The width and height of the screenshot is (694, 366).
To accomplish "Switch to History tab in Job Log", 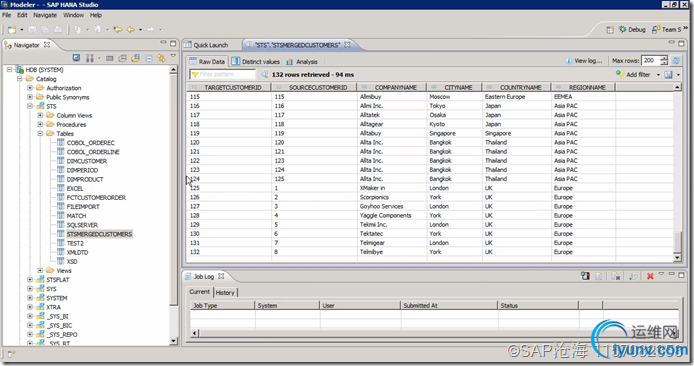I will coord(225,293).
